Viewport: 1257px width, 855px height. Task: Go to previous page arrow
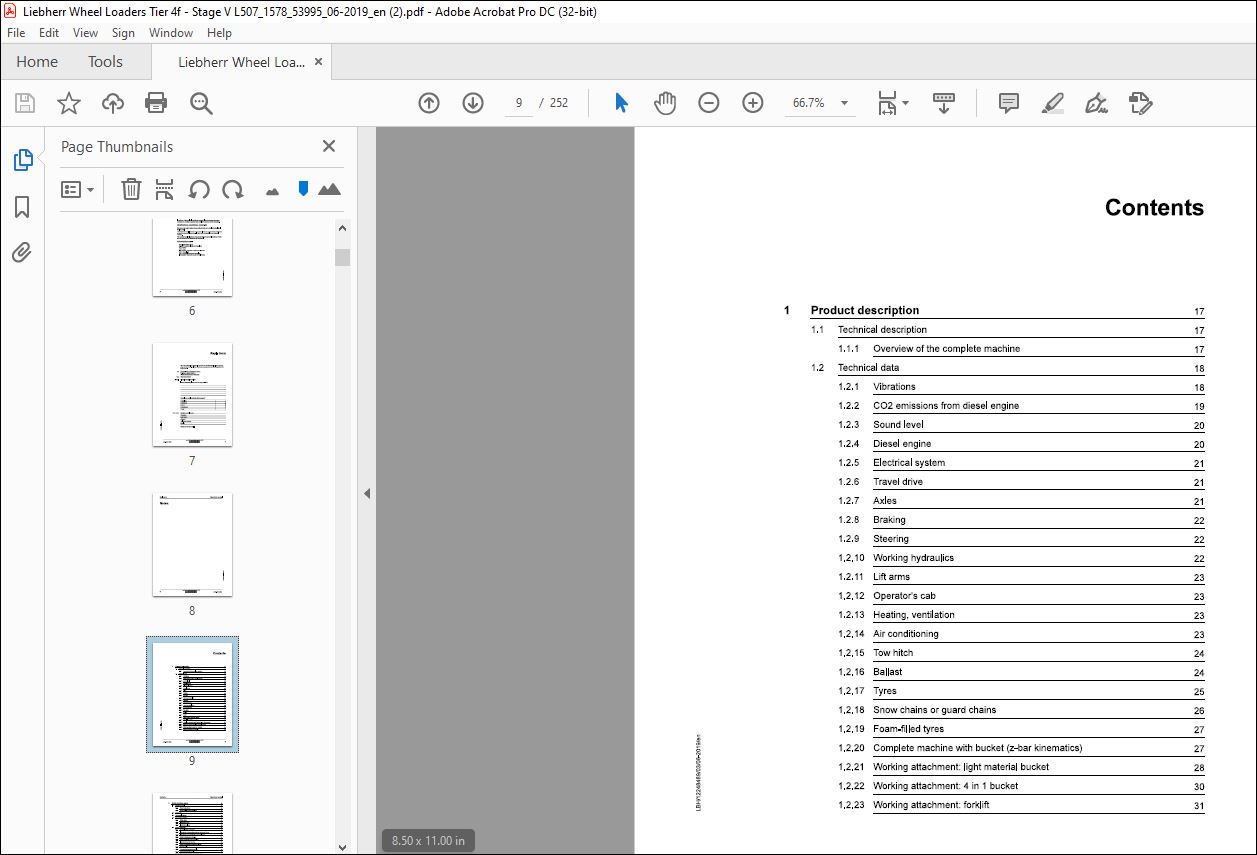tap(429, 103)
